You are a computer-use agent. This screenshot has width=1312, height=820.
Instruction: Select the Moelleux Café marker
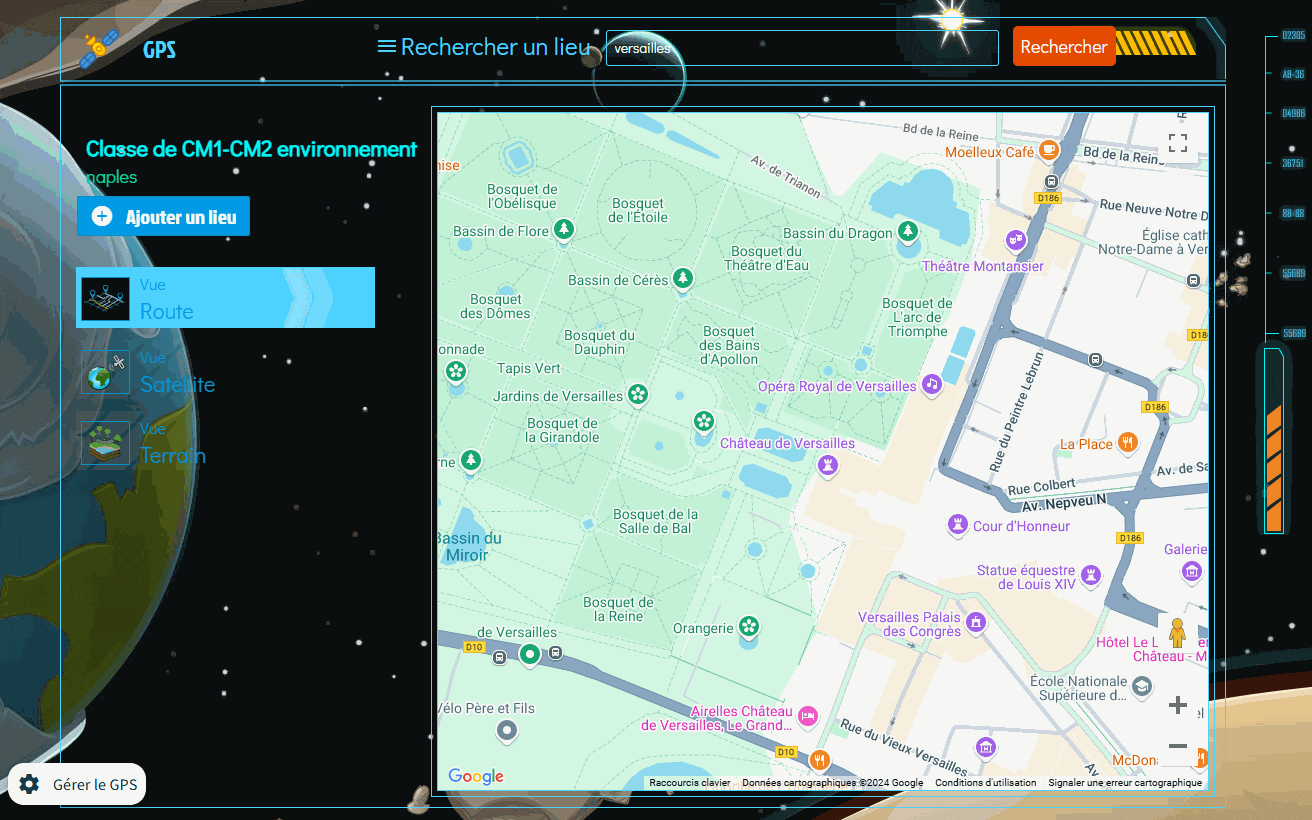point(1047,151)
